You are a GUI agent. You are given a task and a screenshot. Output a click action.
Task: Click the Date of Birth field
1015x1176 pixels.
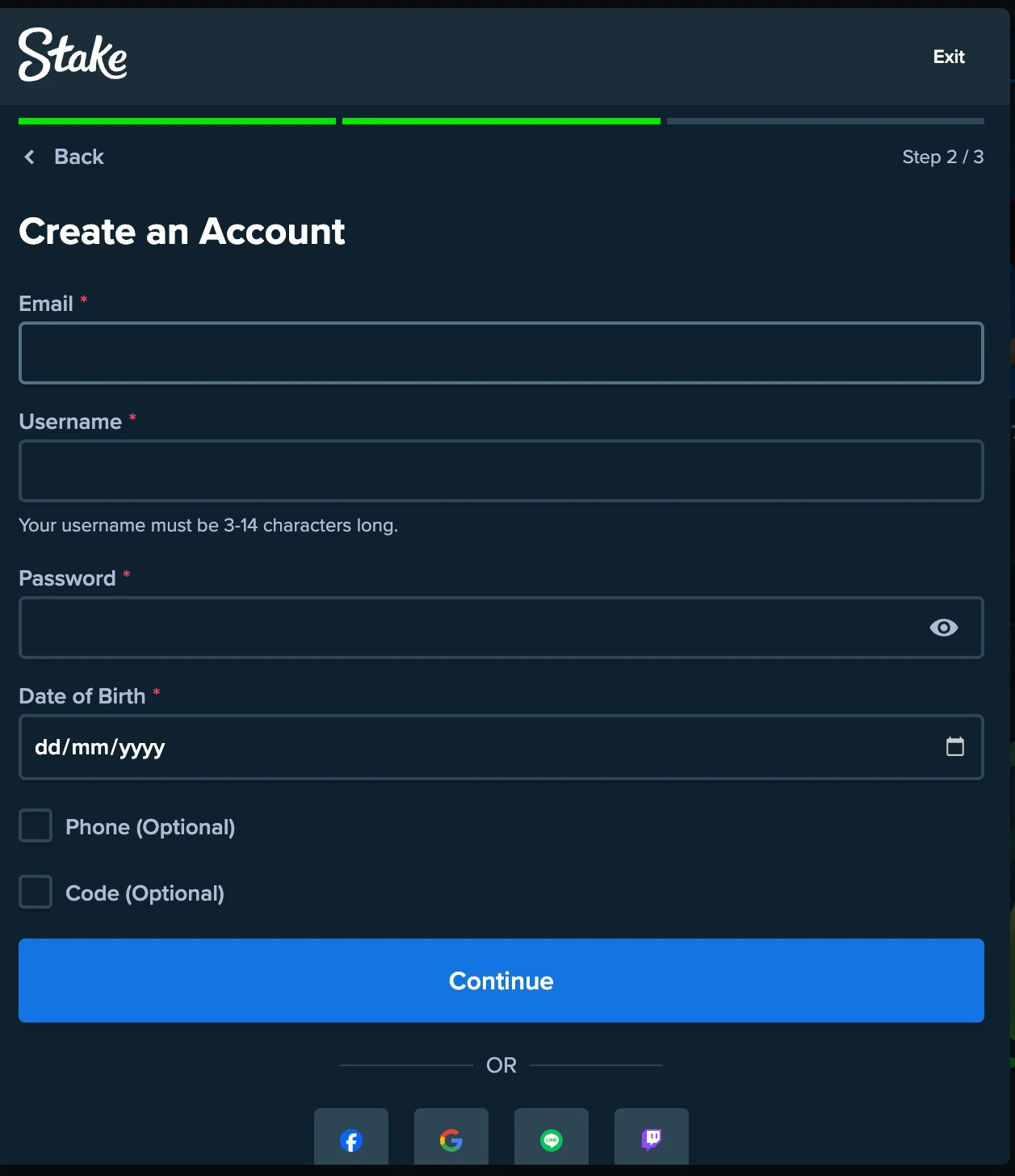pos(501,747)
